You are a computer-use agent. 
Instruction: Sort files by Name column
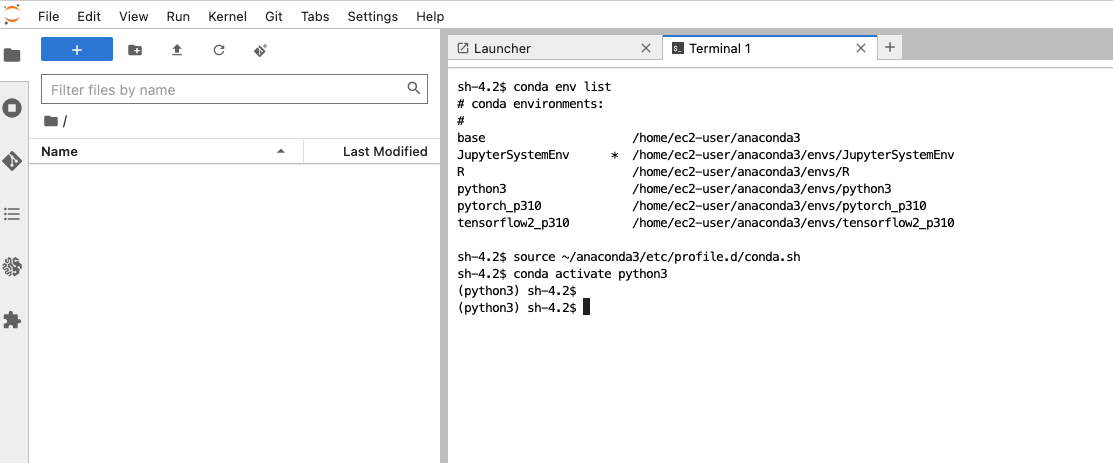click(166, 151)
